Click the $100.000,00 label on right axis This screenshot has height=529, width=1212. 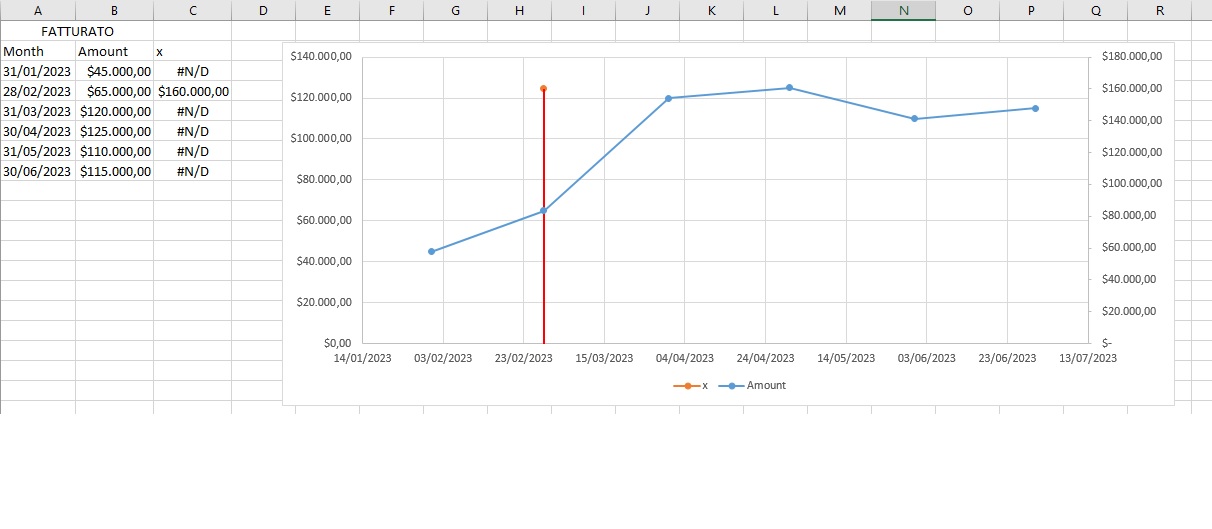point(1132,183)
